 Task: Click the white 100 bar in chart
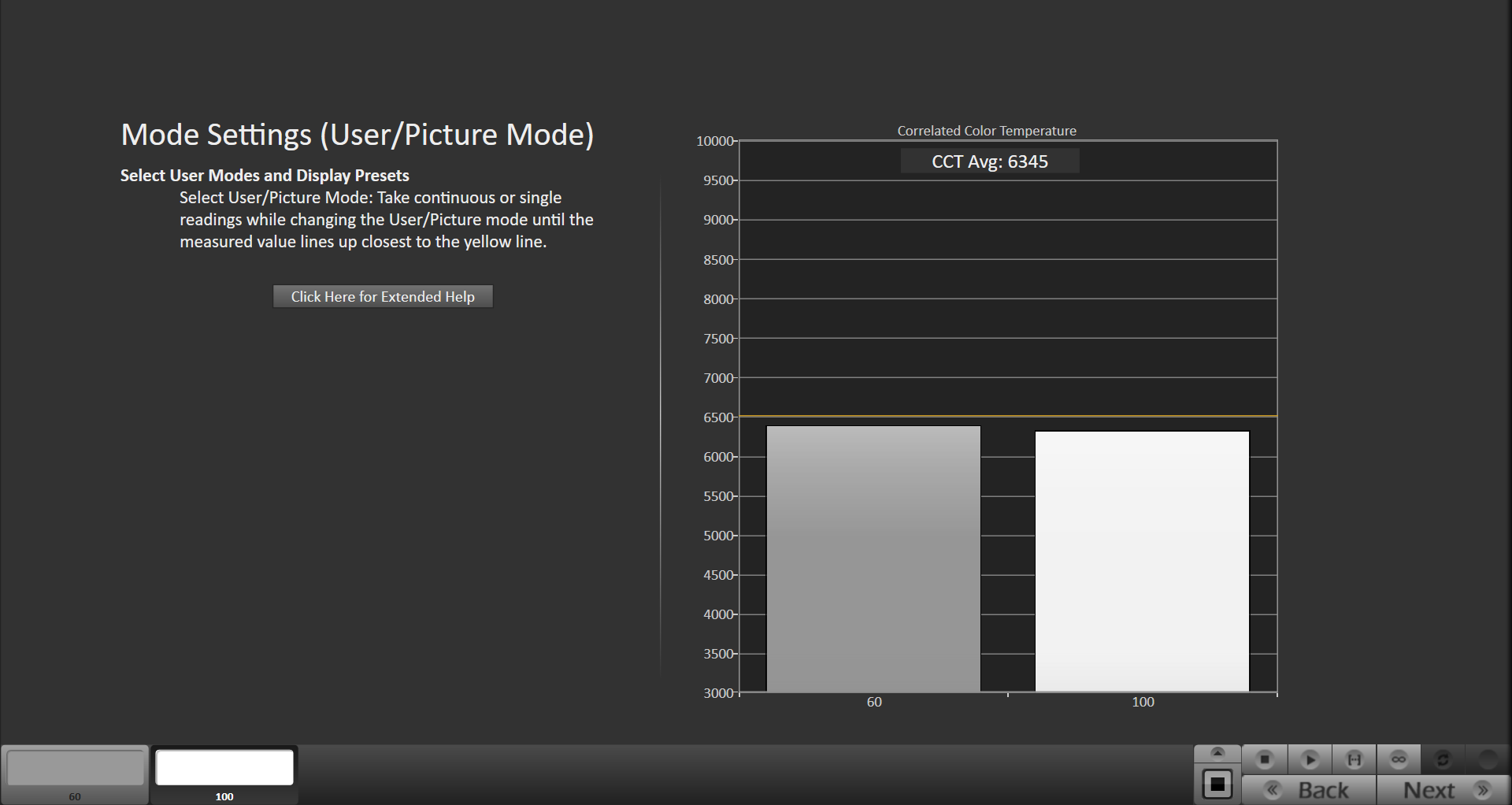(x=1142, y=561)
